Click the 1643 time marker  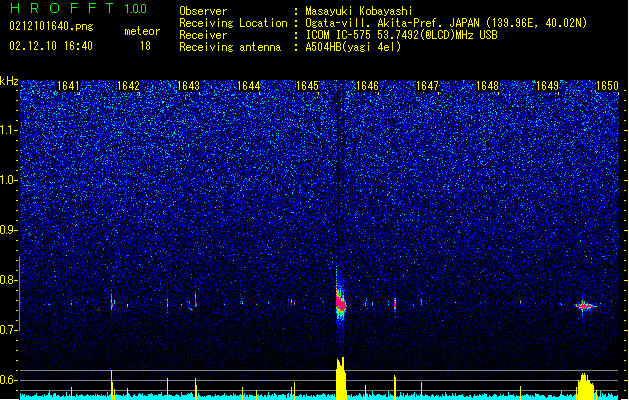(x=188, y=86)
